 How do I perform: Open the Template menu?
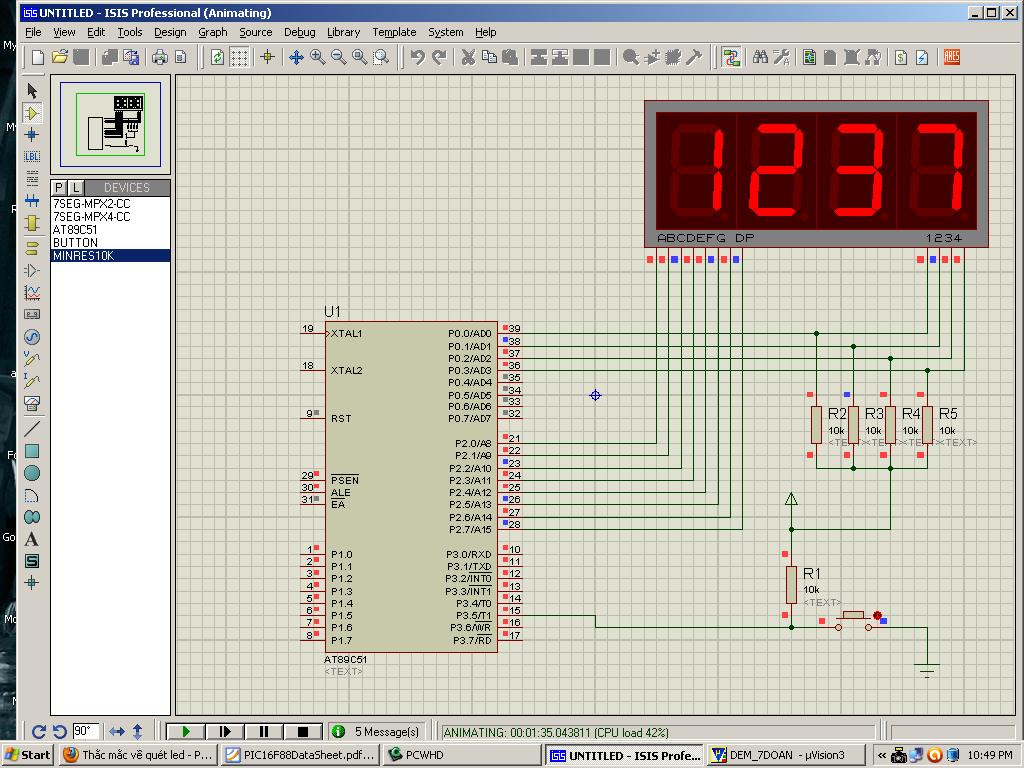[394, 32]
